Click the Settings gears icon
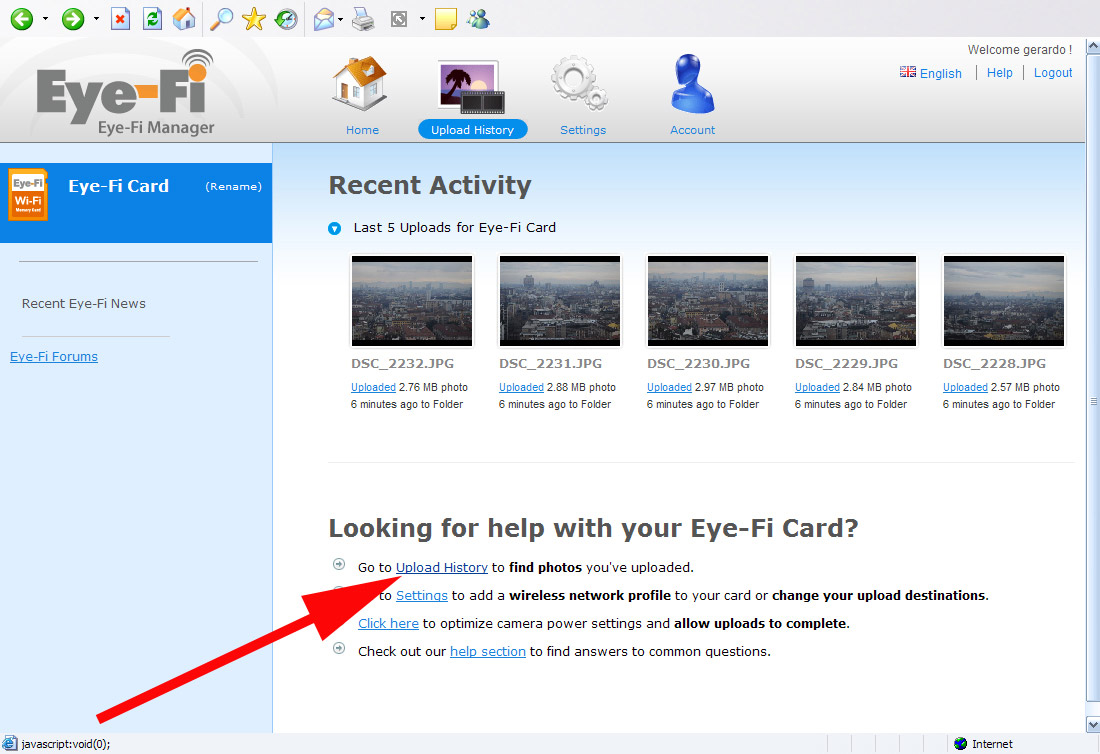This screenshot has height=754, width=1100. tap(579, 83)
